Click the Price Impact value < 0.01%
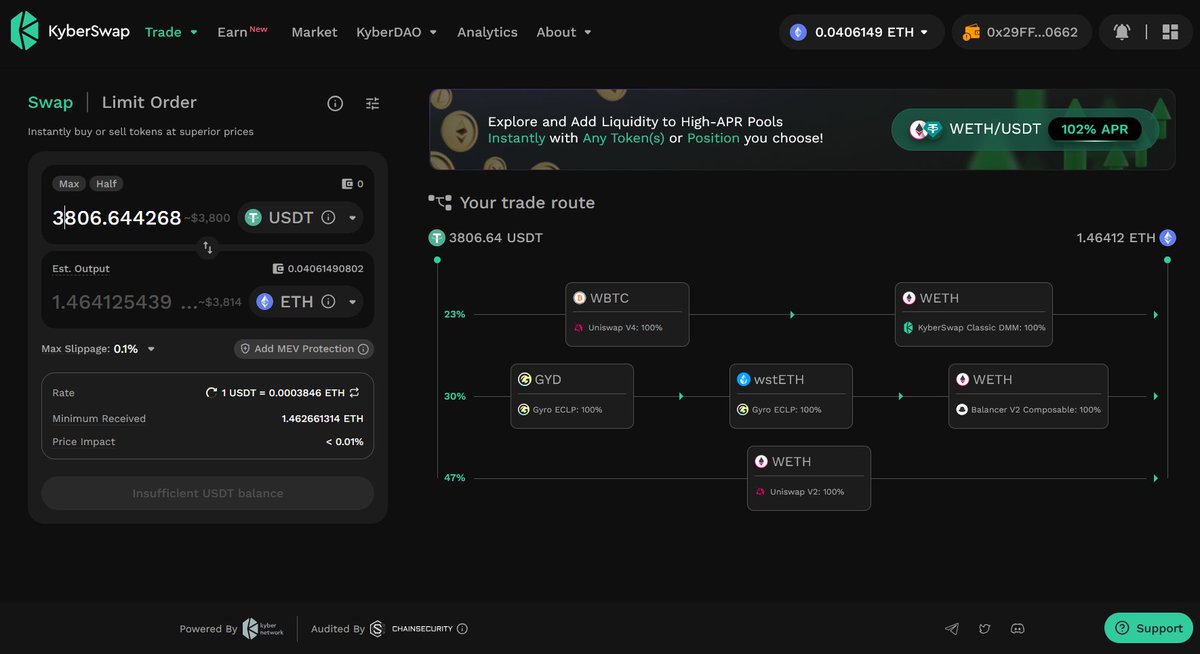This screenshot has width=1200, height=654. pos(344,442)
